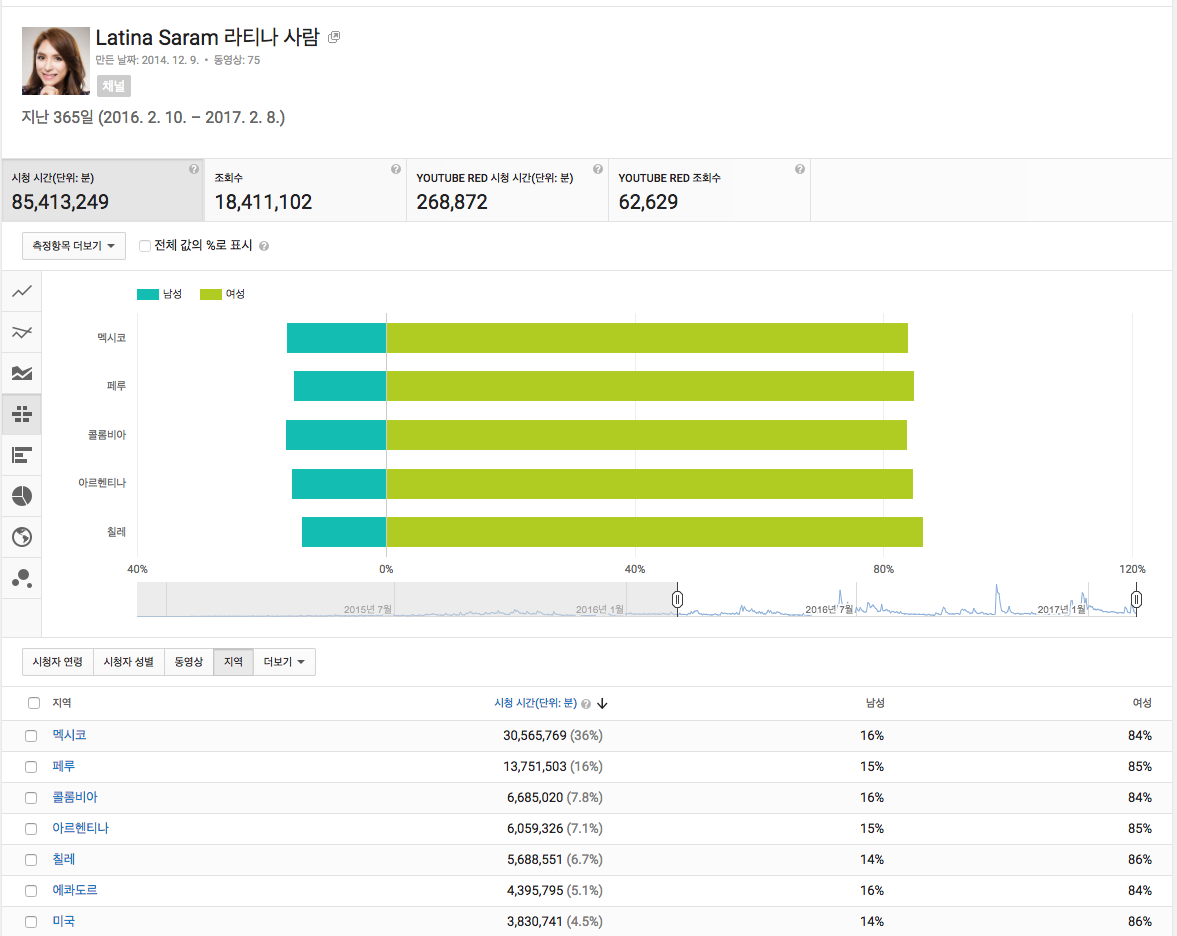Sort by 시청 시간(단위: 분) column arrow
This screenshot has width=1177, height=936.
pos(602,704)
